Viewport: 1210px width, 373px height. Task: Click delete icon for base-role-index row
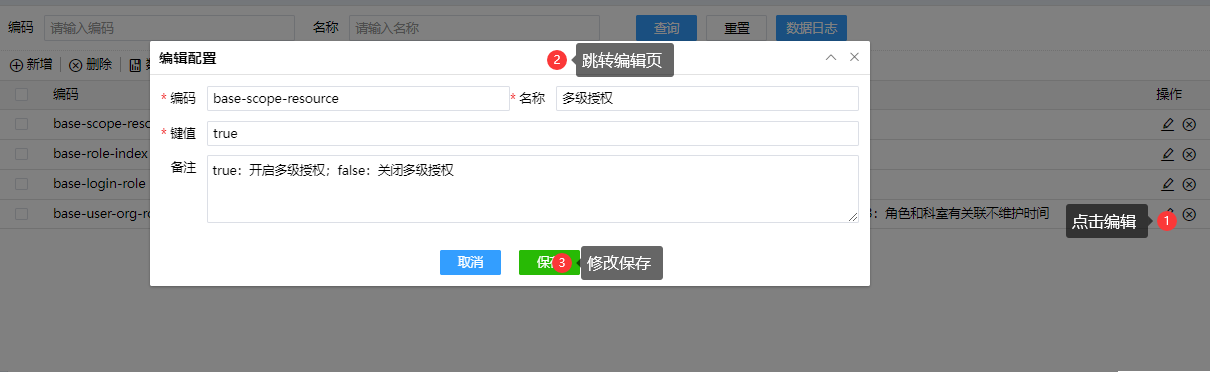point(1189,154)
